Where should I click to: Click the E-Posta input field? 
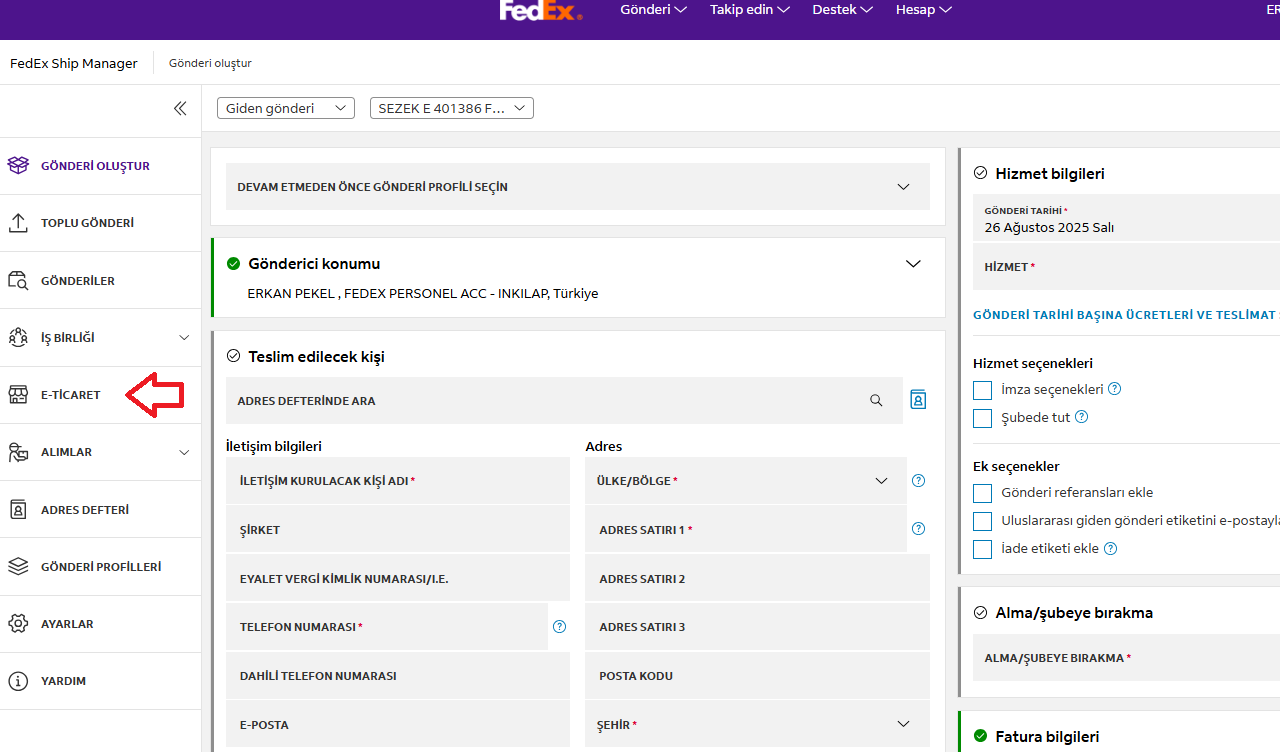click(x=397, y=725)
